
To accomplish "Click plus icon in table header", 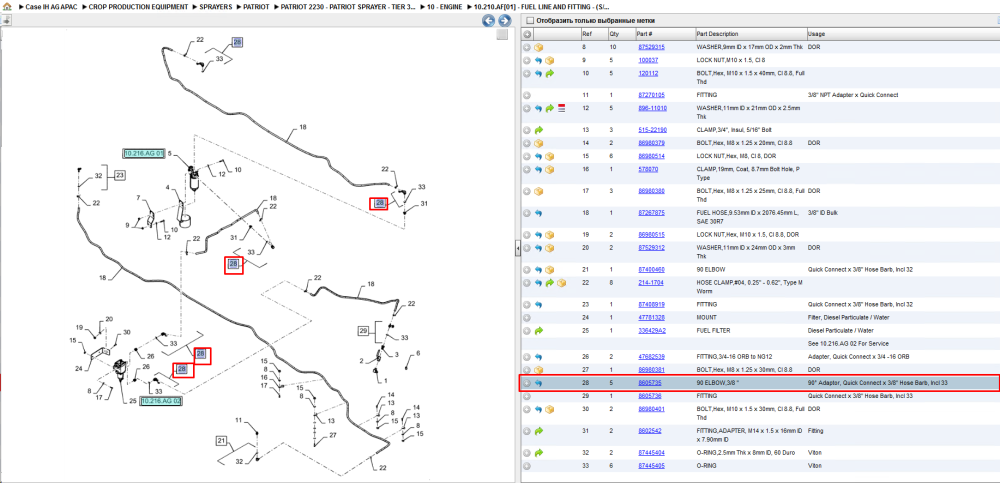I will point(527,34).
